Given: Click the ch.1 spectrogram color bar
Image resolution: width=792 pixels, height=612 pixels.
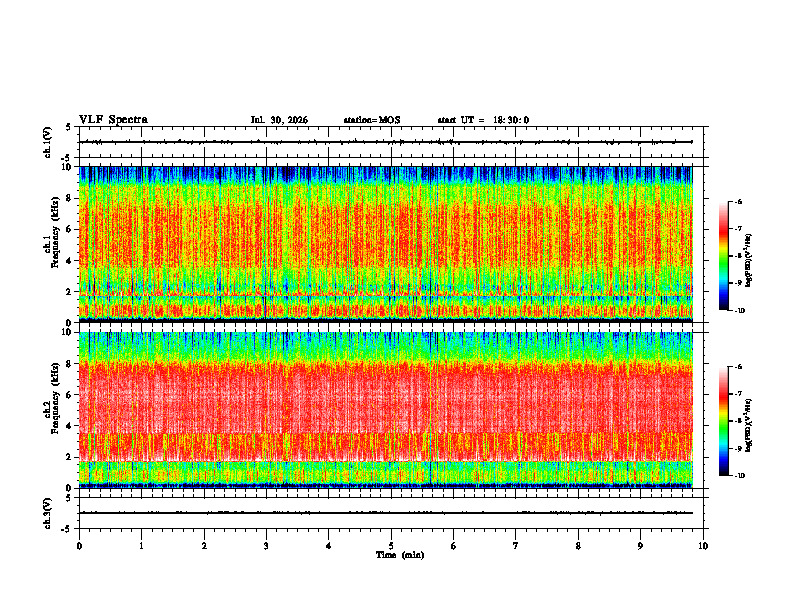Looking at the screenshot, I should [x=723, y=256].
